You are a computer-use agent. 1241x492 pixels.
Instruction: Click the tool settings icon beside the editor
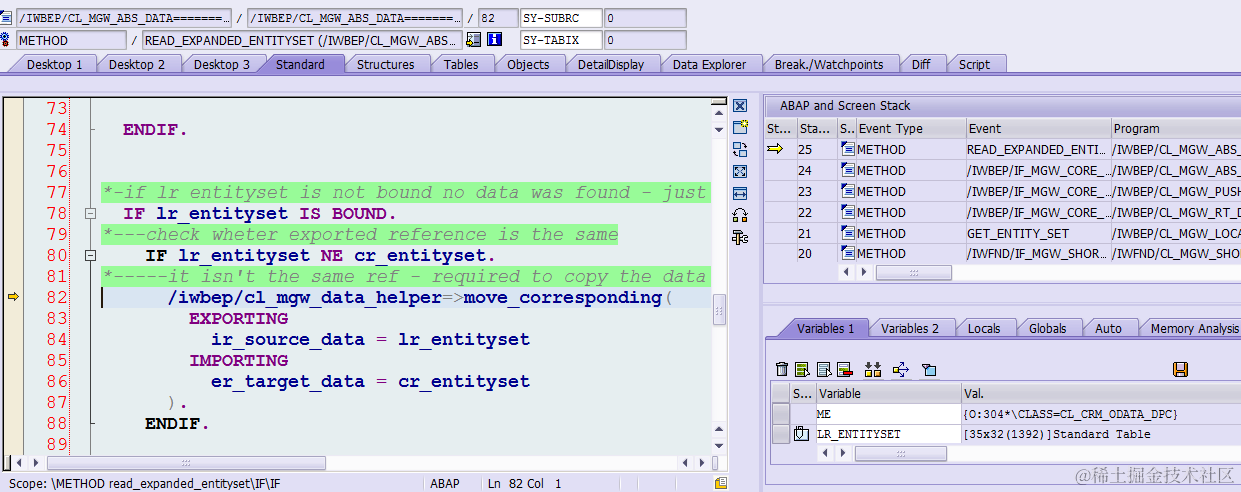[740, 237]
